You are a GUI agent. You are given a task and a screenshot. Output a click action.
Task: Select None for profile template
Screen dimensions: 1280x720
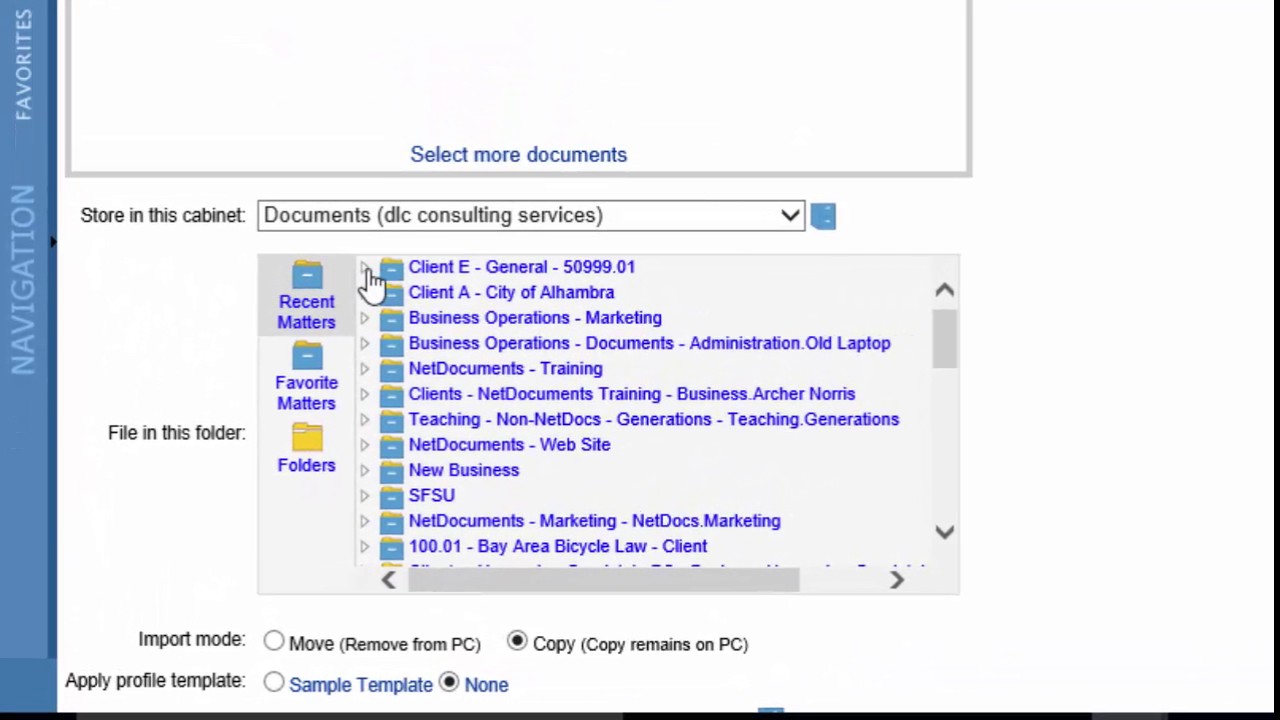pos(449,683)
